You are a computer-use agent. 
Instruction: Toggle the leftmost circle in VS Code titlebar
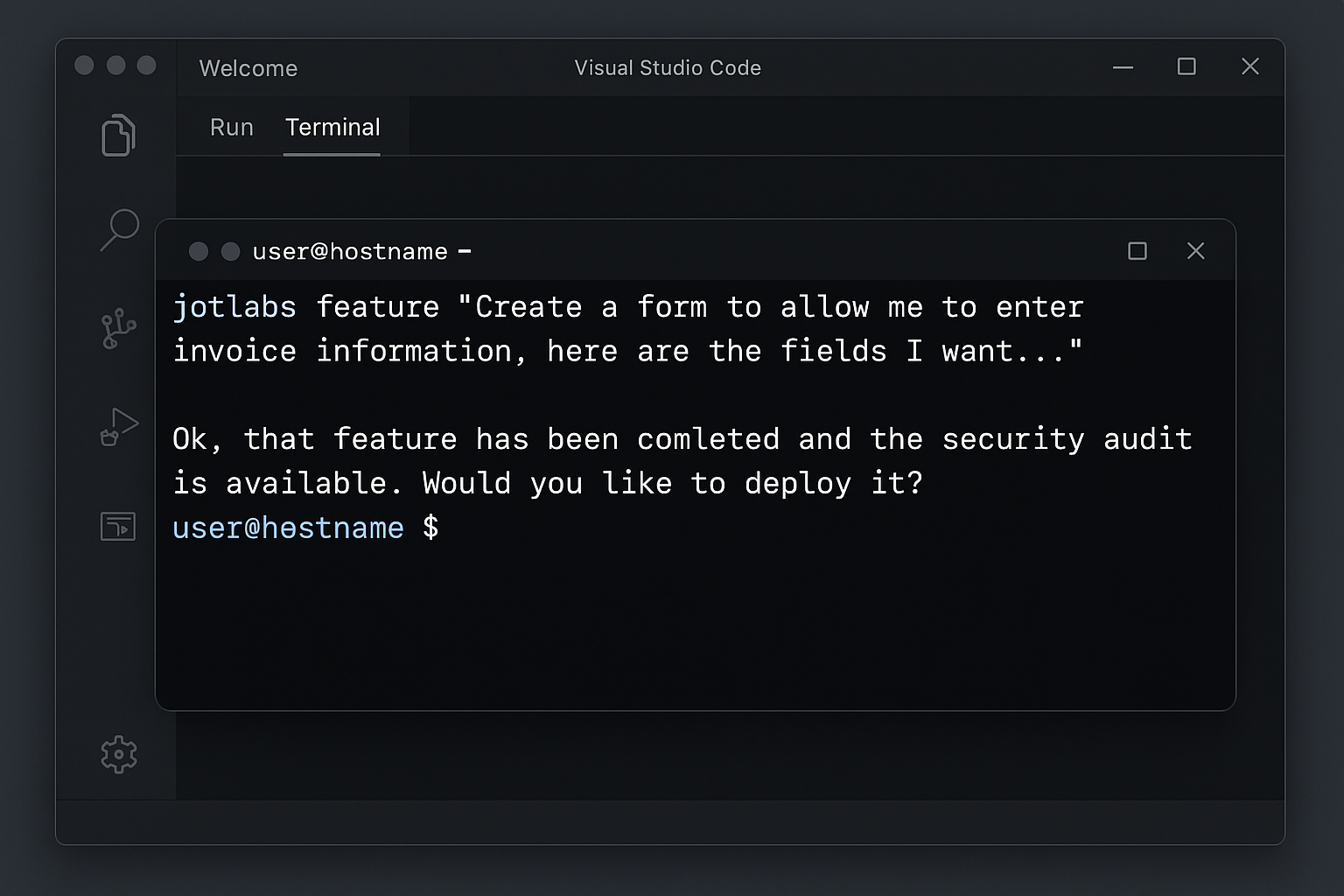coord(84,65)
